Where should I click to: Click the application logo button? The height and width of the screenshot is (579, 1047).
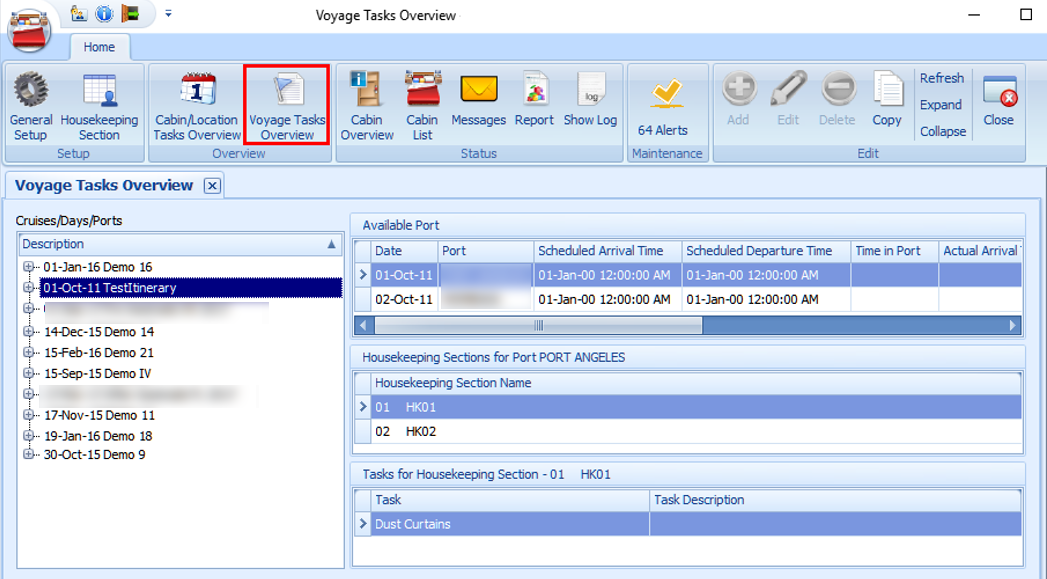click(29, 29)
